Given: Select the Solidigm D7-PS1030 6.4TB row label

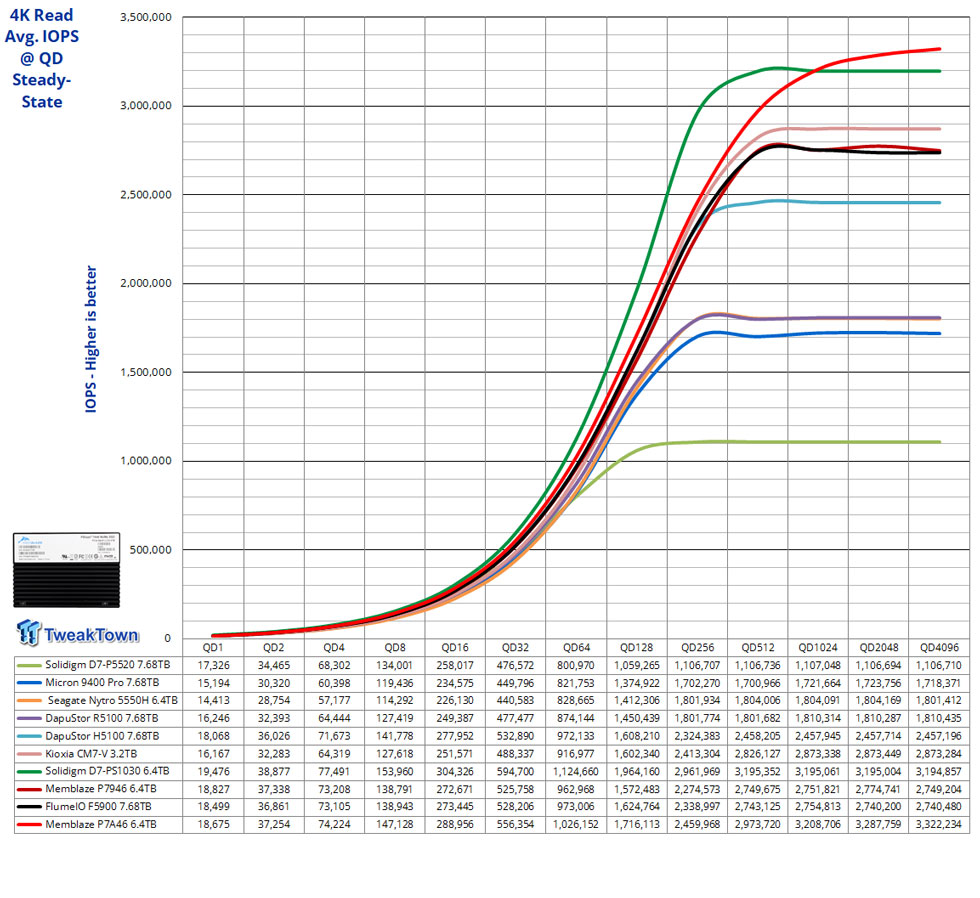Looking at the screenshot, I should tap(107, 771).
